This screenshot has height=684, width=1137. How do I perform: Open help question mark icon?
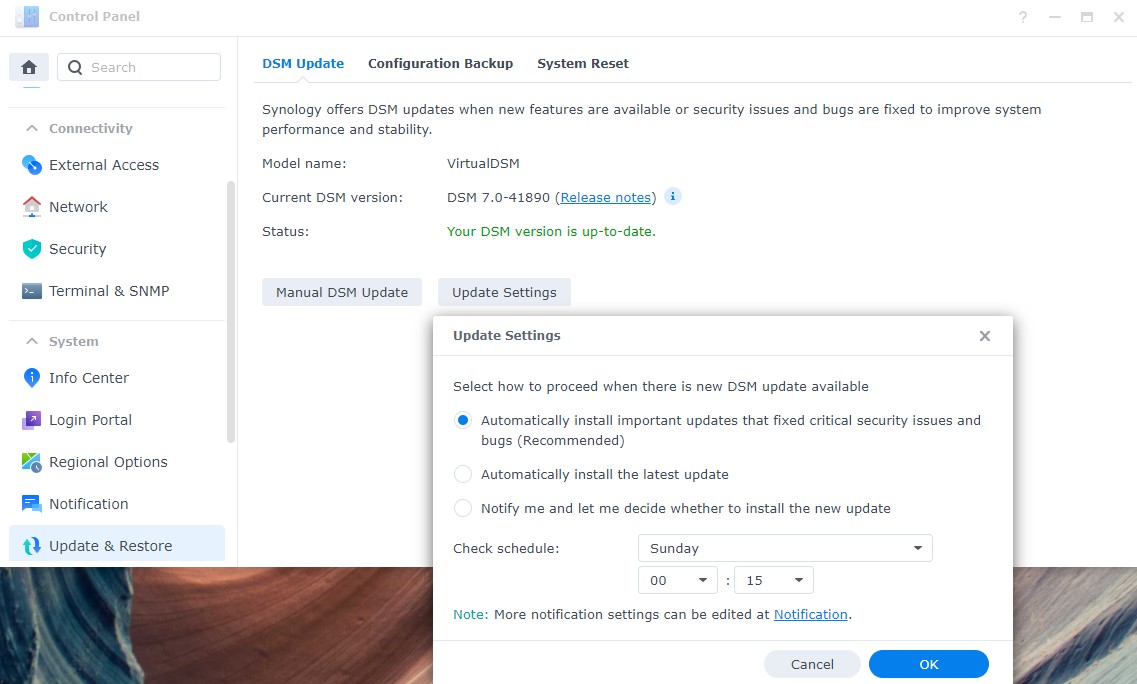pos(1022,17)
